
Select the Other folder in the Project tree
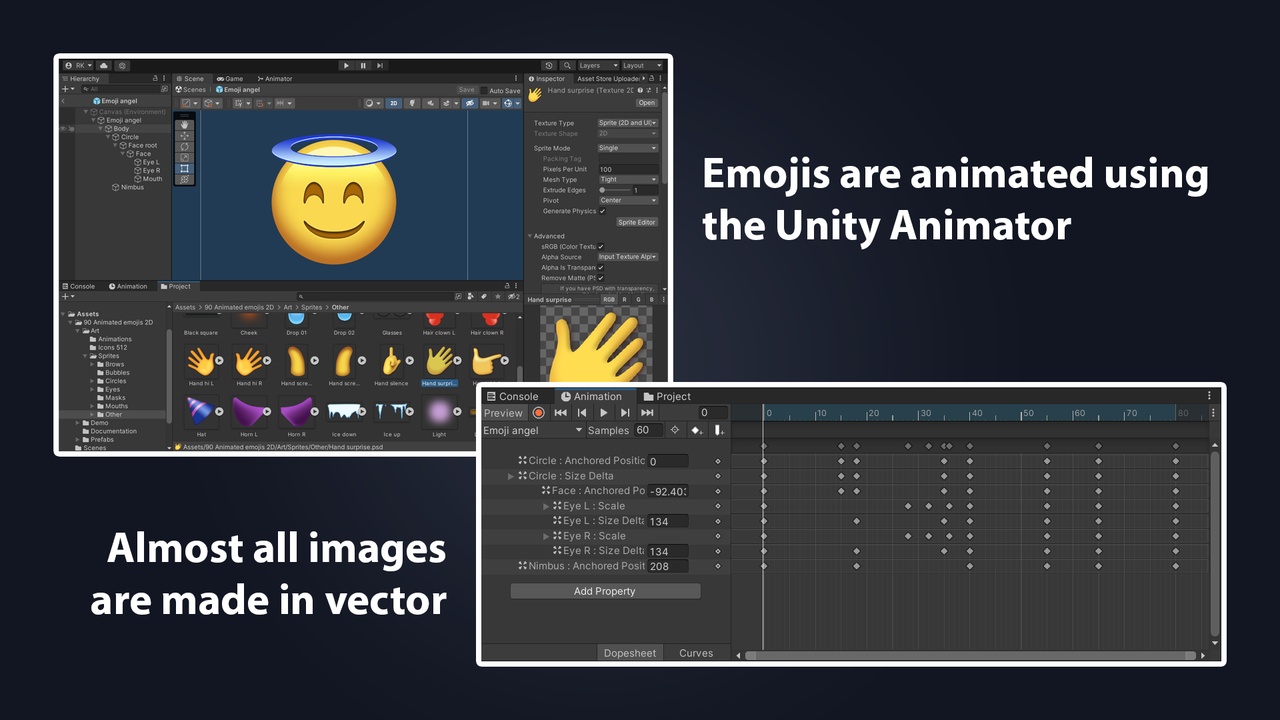tap(113, 415)
